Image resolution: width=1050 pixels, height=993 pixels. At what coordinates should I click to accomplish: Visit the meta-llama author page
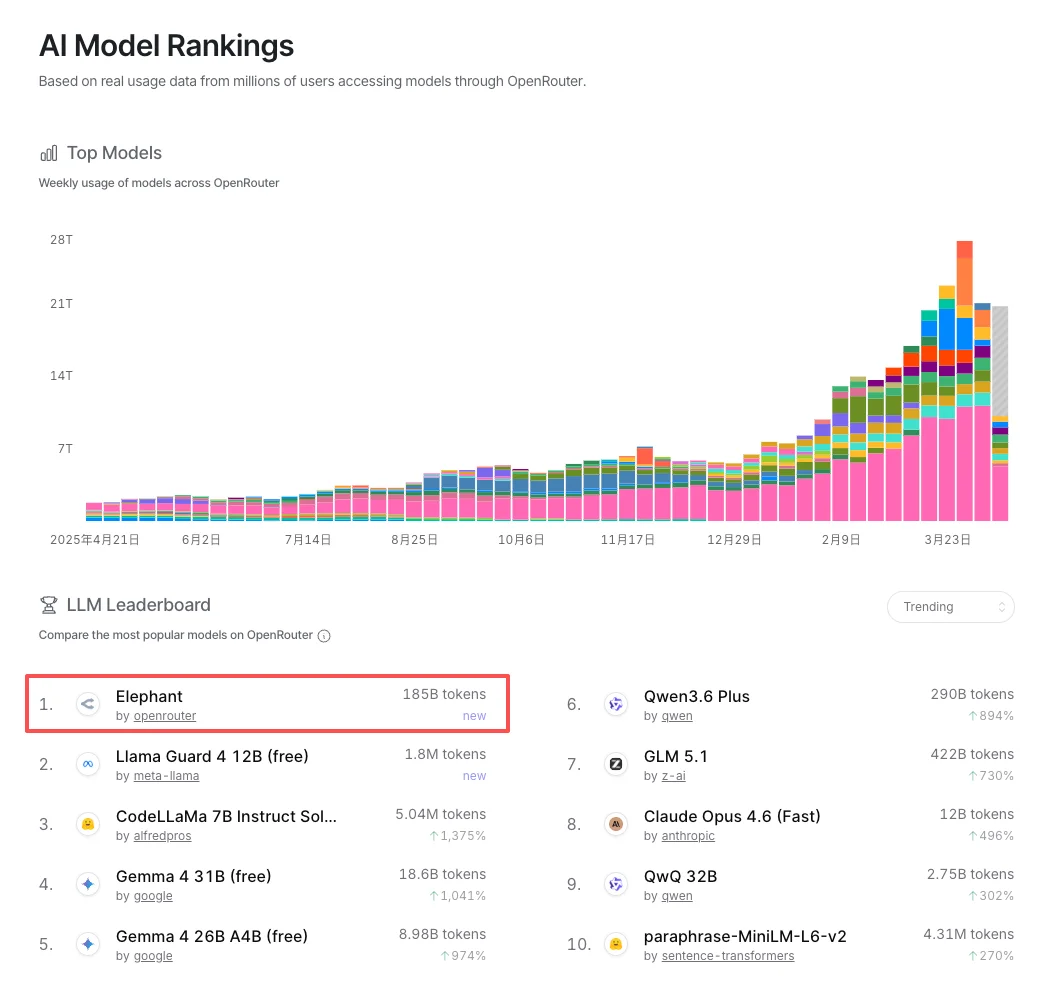165,776
